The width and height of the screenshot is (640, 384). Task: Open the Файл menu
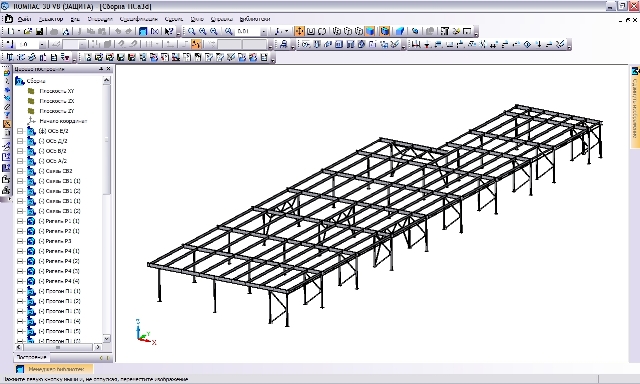pyautogui.click(x=24, y=19)
